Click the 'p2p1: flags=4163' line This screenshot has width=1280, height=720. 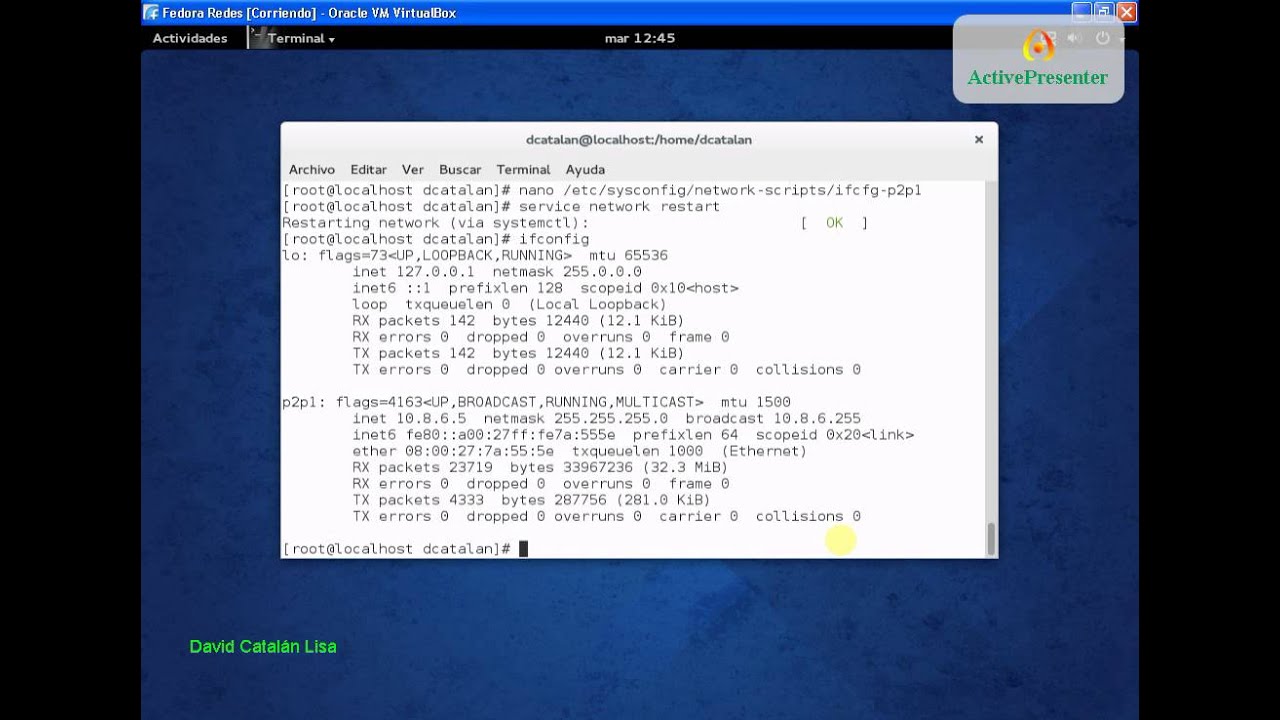[537, 402]
